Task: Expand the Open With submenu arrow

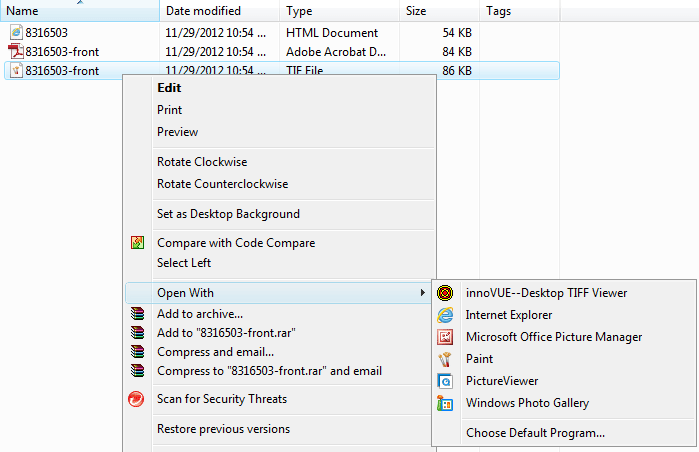Action: coord(422,292)
